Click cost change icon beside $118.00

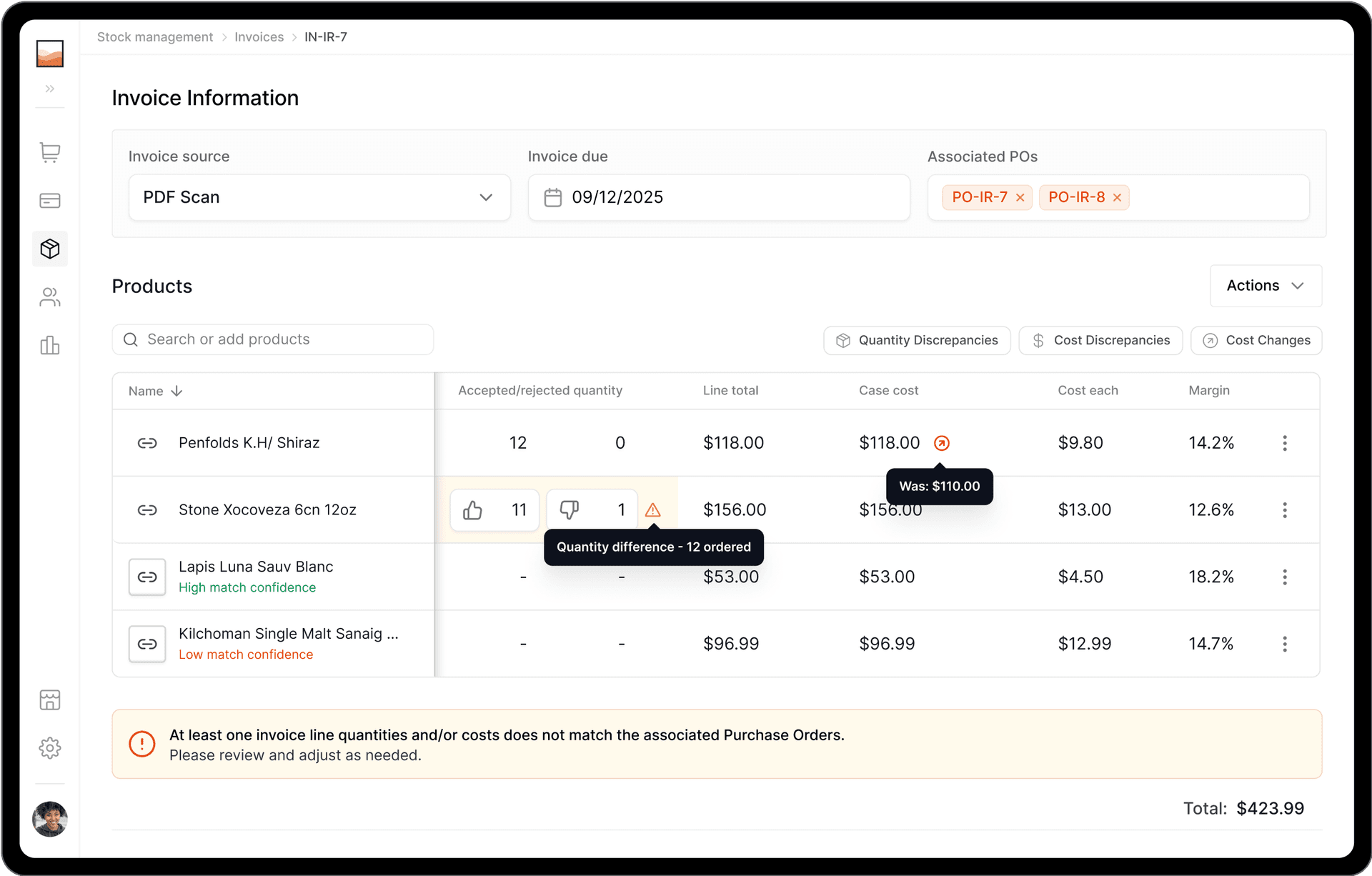pos(942,443)
